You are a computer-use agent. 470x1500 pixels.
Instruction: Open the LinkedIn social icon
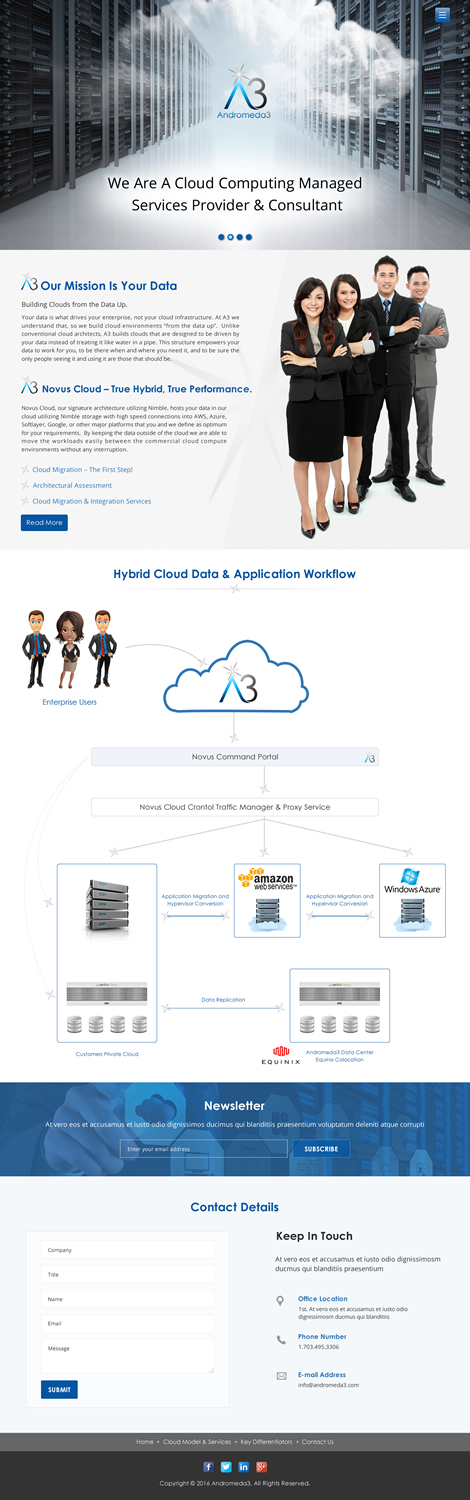244,1466
